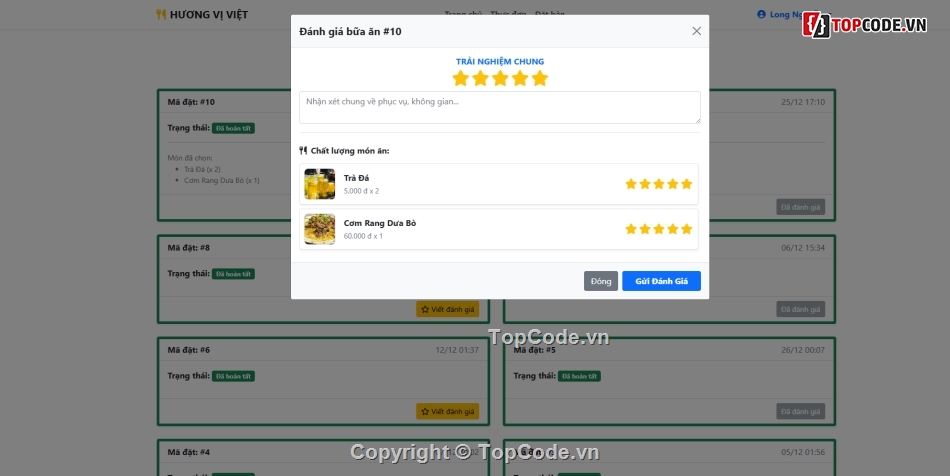Close the review dialog with the X icon
This screenshot has height=476, width=950.
[697, 31]
